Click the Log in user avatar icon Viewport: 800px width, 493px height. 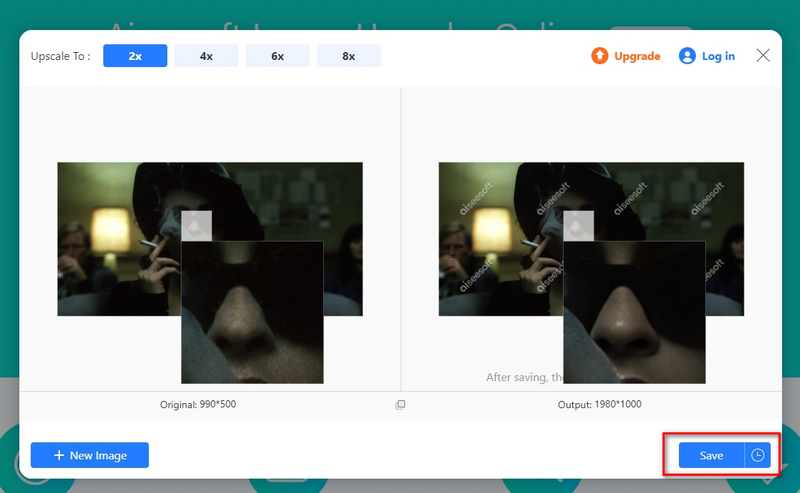(x=687, y=56)
